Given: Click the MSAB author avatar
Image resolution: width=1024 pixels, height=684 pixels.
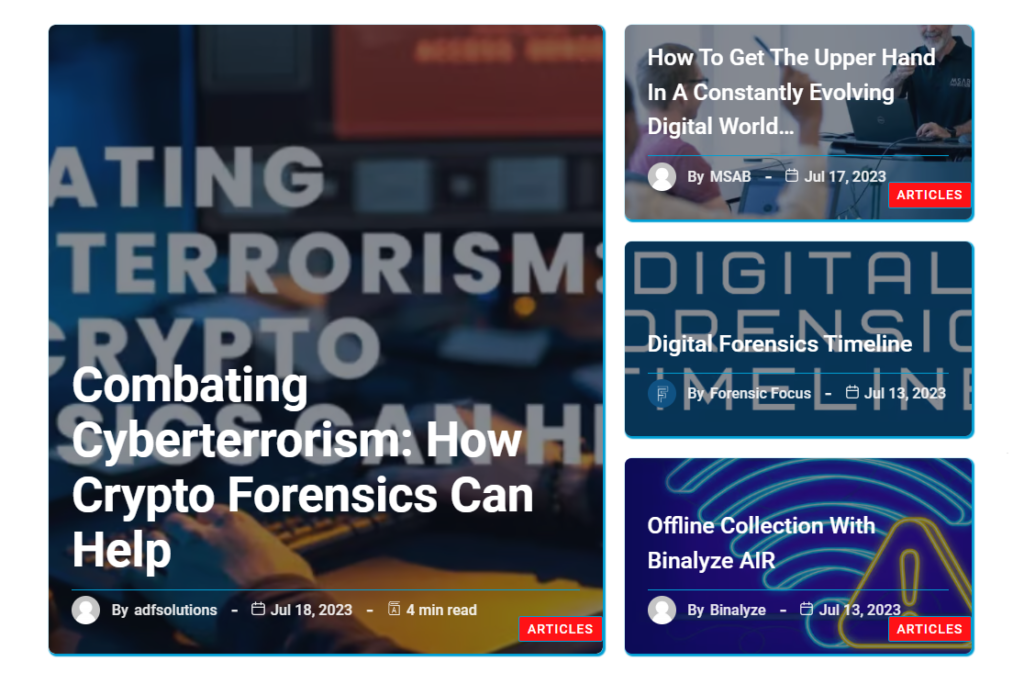Looking at the screenshot, I should [662, 176].
